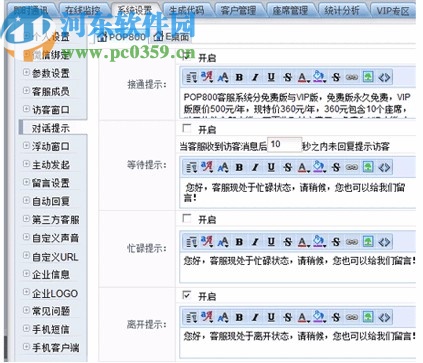Viewport: 423px width, 363px height.
Task: Apply strikethrough in the 忙碌提示 editor toolbar
Action: 287,242
